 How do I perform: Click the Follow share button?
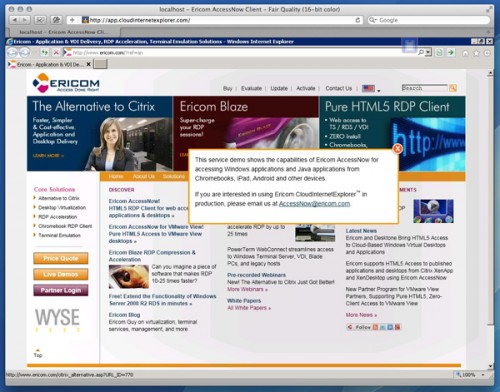(x=359, y=327)
